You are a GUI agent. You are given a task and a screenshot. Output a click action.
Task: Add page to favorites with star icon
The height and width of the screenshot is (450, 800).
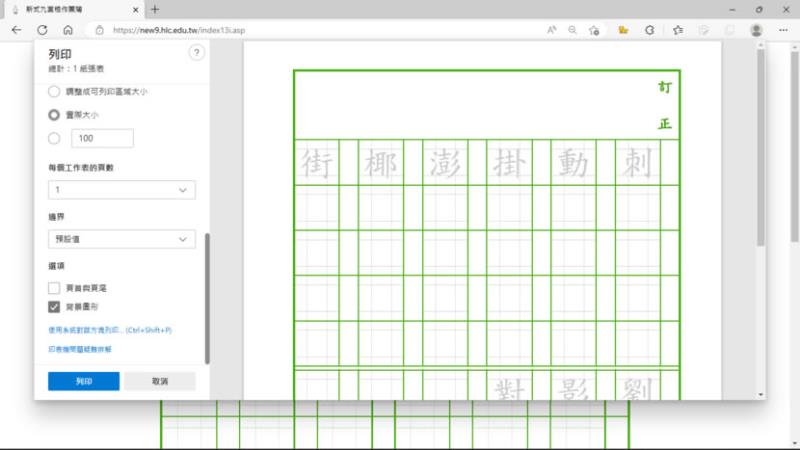(x=595, y=30)
